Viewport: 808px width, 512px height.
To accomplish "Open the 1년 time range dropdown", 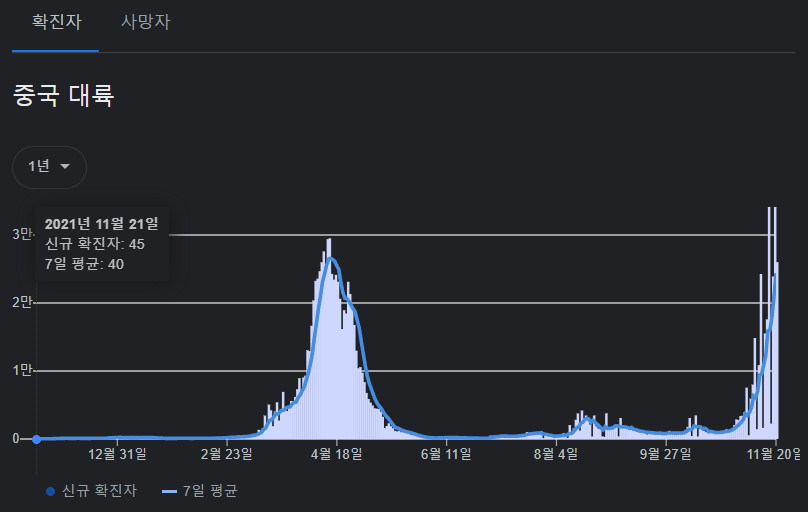I will (x=49, y=167).
